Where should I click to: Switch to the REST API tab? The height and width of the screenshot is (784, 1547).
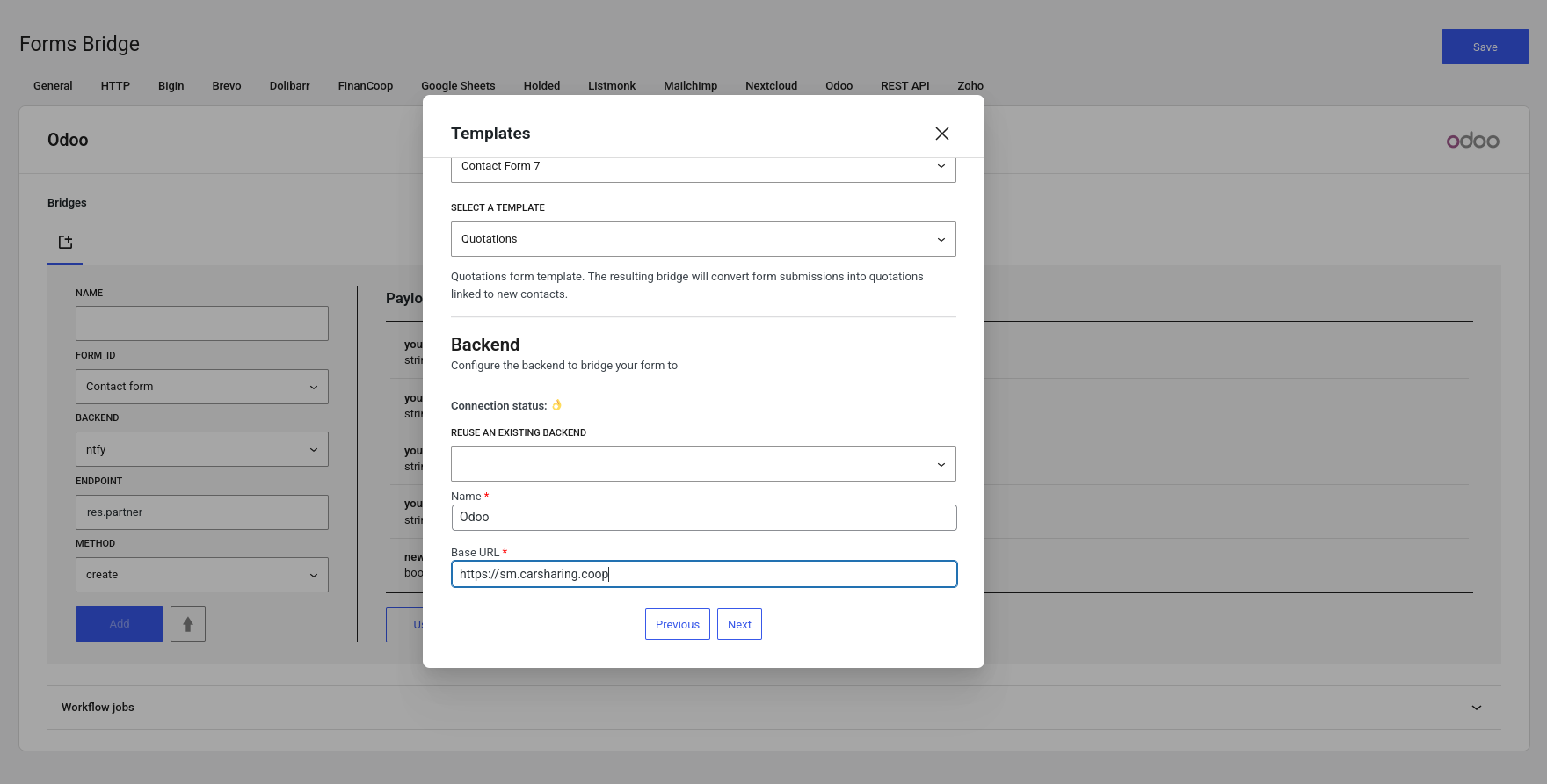pyautogui.click(x=905, y=86)
